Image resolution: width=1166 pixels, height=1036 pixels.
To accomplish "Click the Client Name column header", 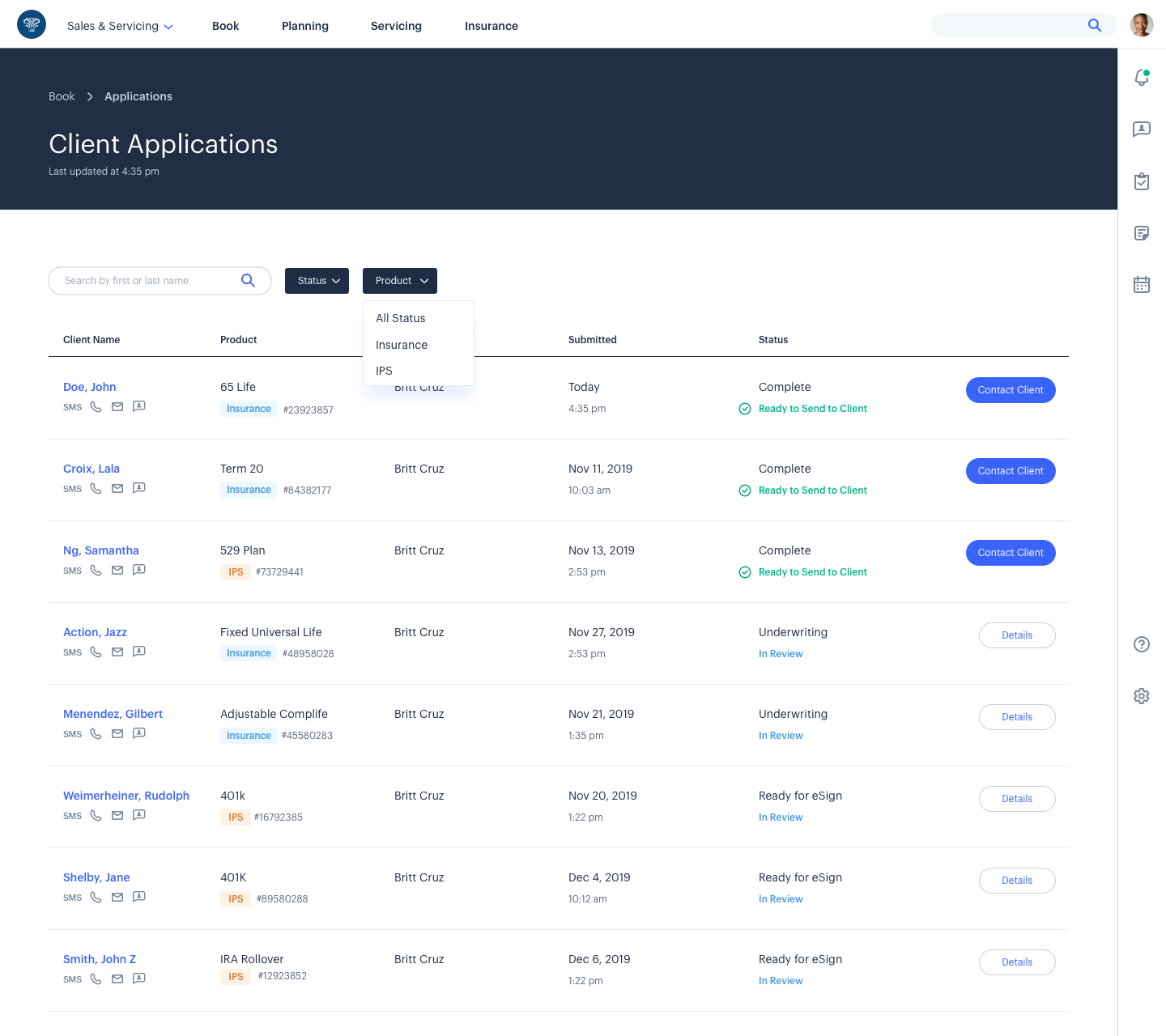I will coord(91,340).
